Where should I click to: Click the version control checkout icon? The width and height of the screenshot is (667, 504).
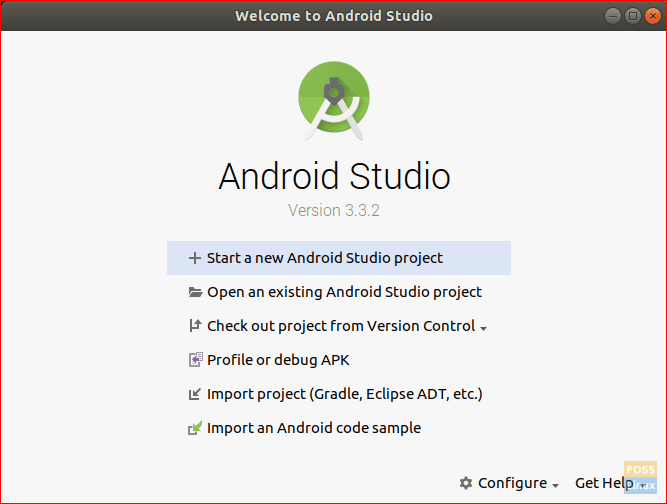click(x=195, y=326)
